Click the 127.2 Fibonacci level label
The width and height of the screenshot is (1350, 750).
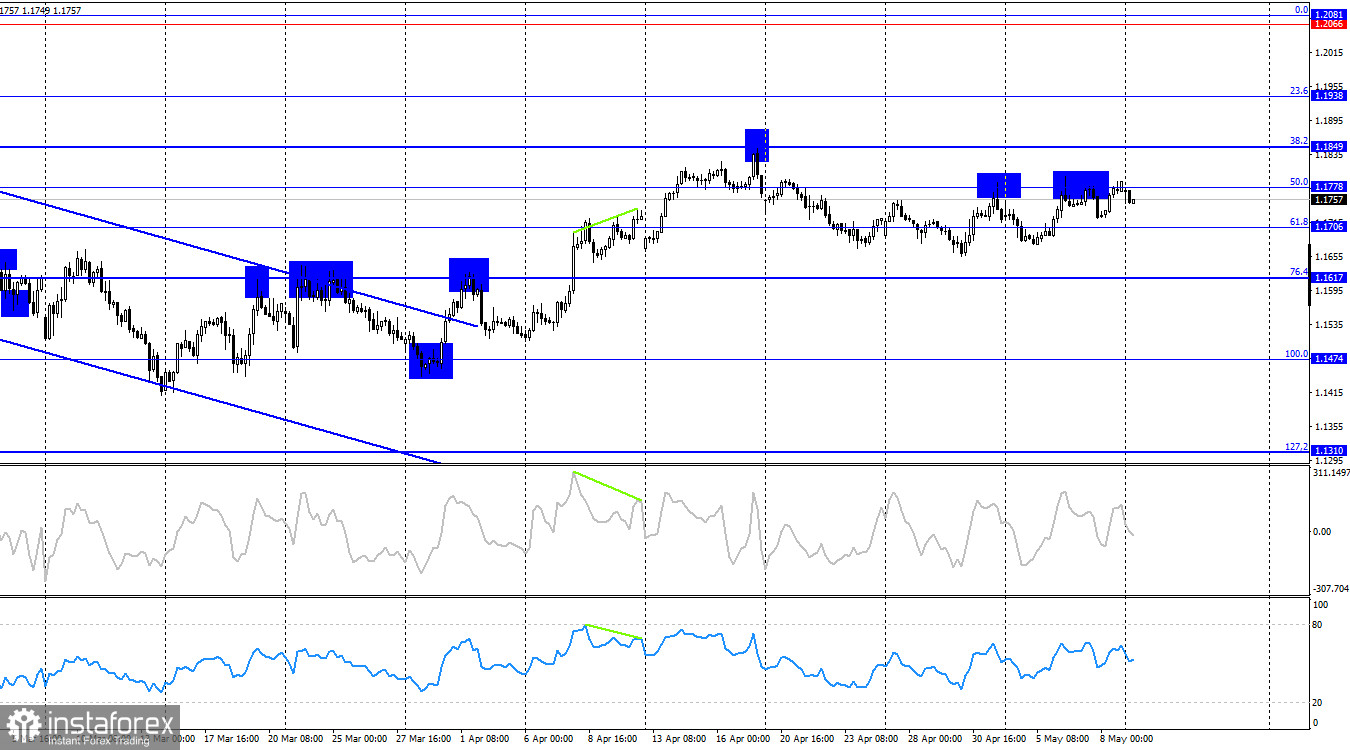point(1296,446)
